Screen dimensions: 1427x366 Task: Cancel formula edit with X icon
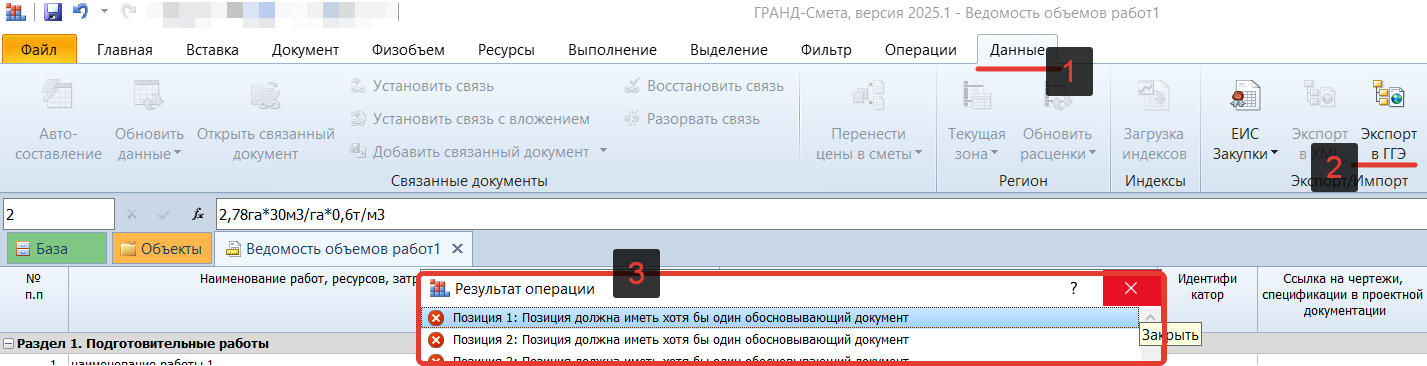[x=132, y=214]
